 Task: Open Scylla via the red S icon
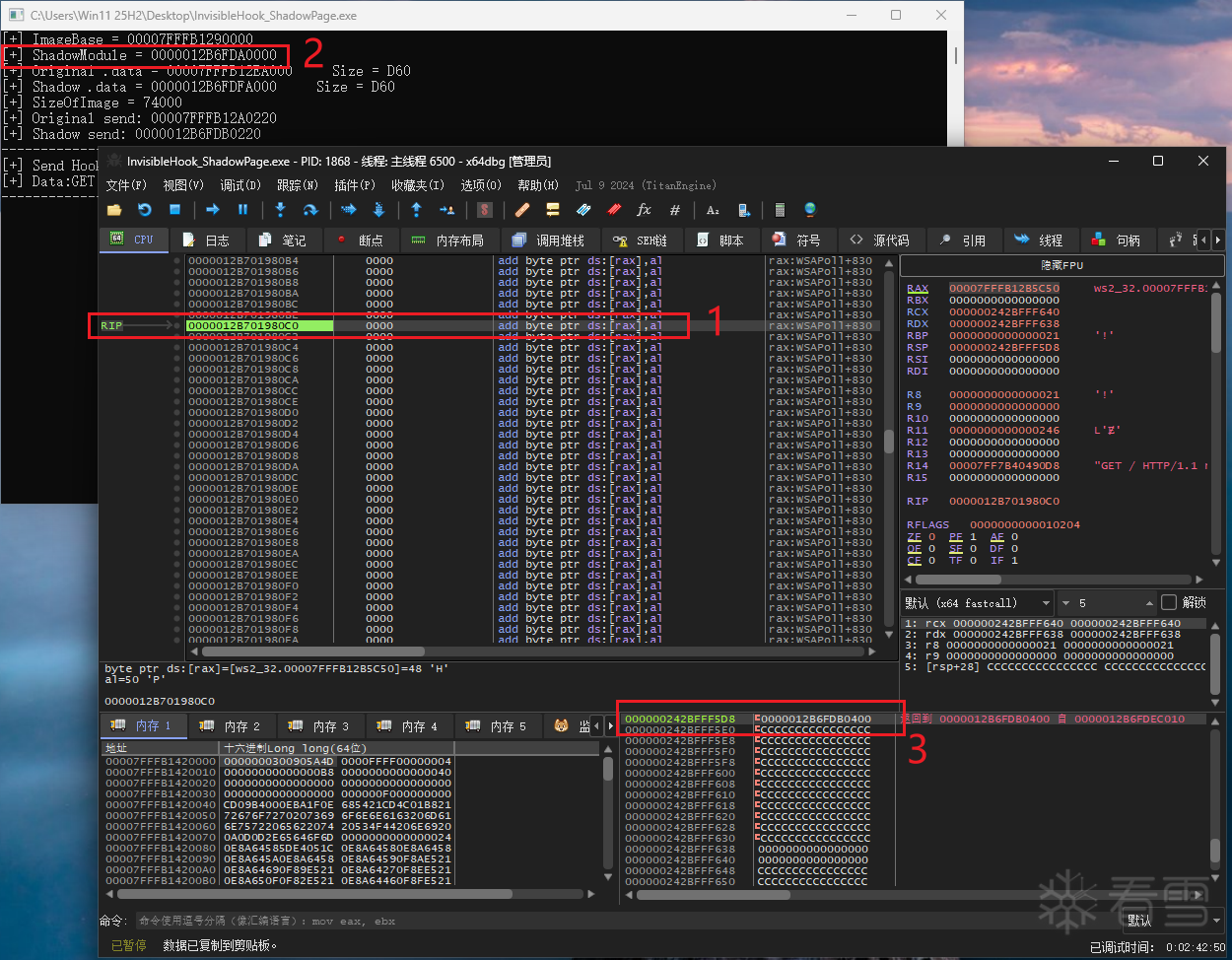pyautogui.click(x=484, y=210)
